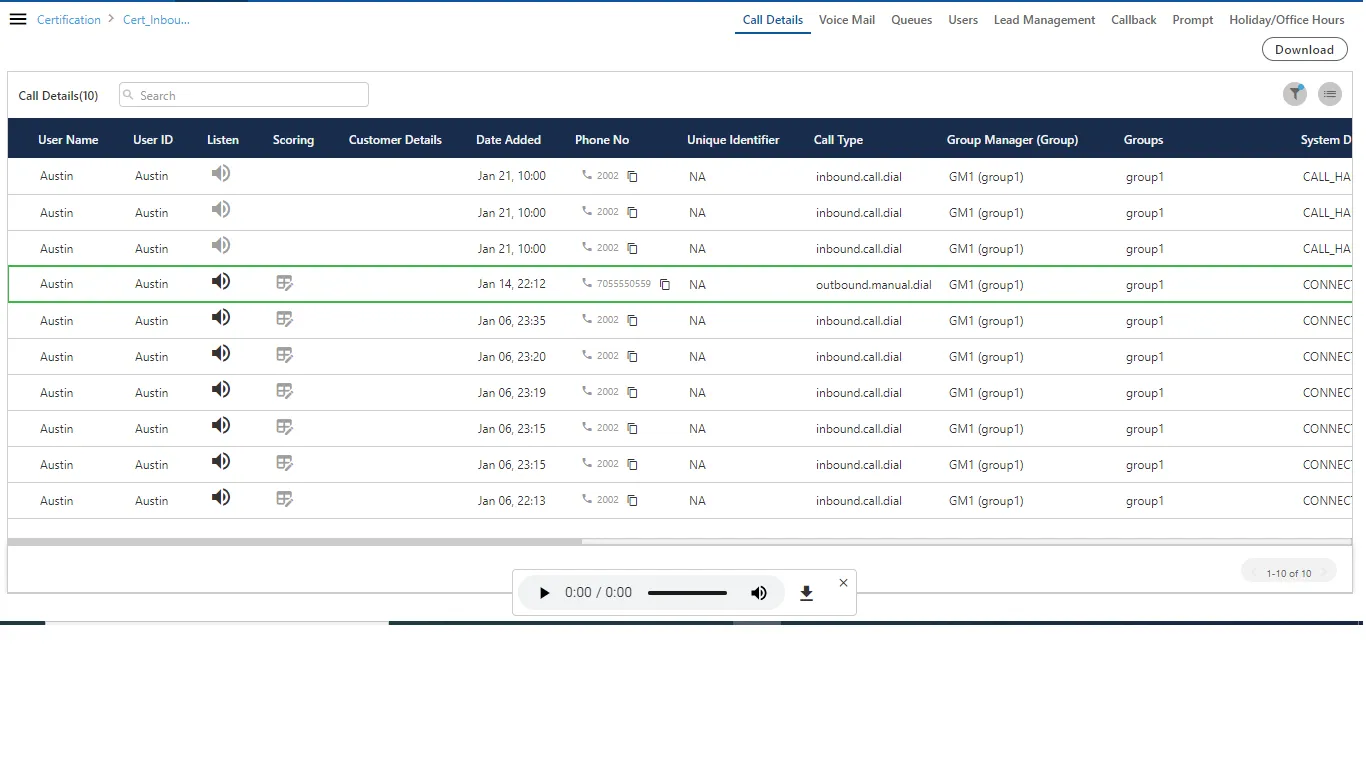This screenshot has width=1366, height=768.
Task: Open the Queues tab
Action: [x=912, y=20]
